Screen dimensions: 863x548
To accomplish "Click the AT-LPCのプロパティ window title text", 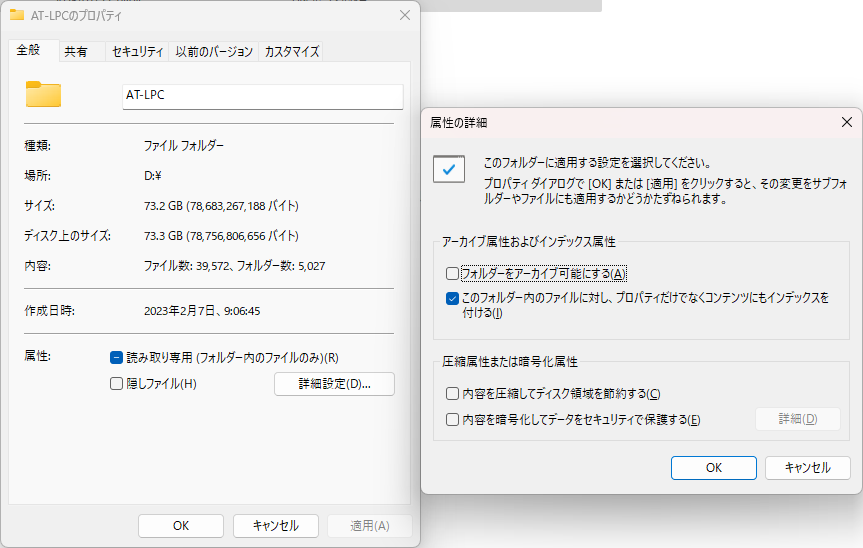I will click(76, 15).
